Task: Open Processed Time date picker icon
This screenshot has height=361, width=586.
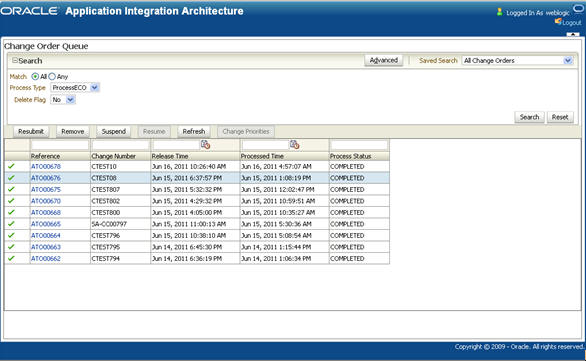Action: [x=294, y=145]
